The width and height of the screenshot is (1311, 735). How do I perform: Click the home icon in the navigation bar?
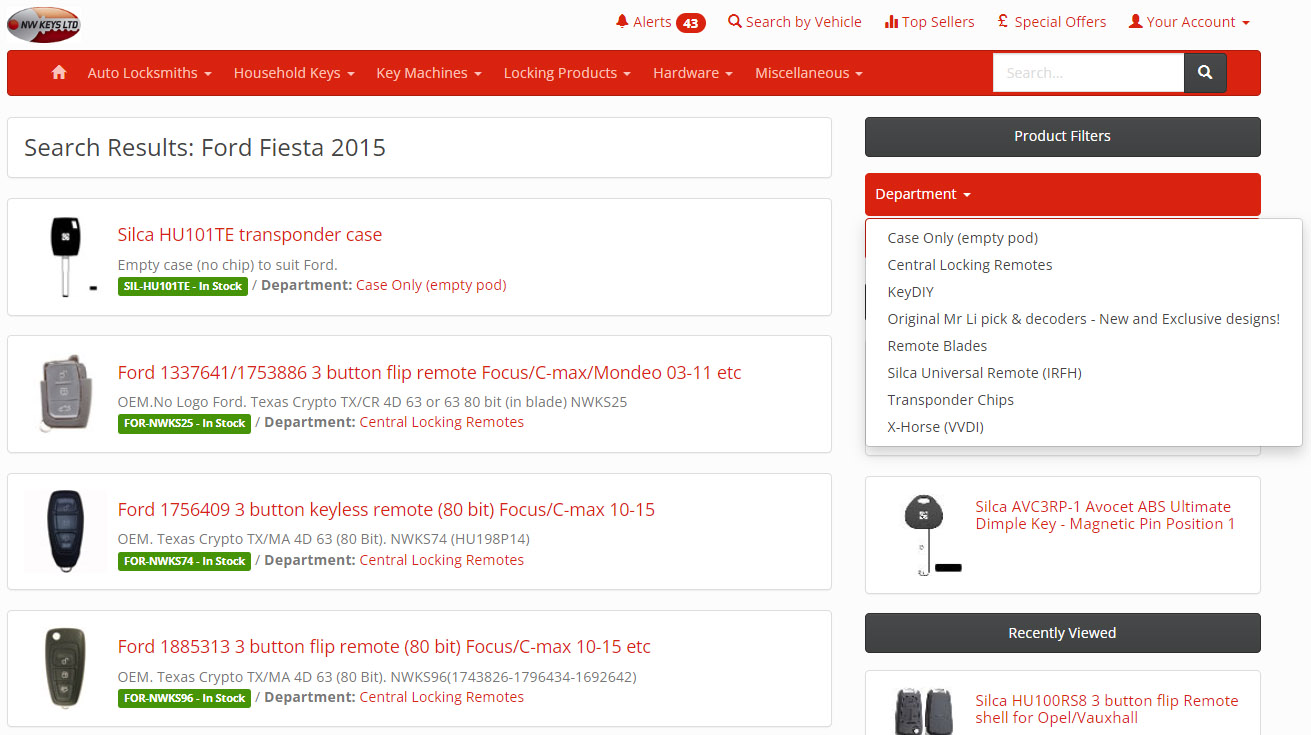58,72
